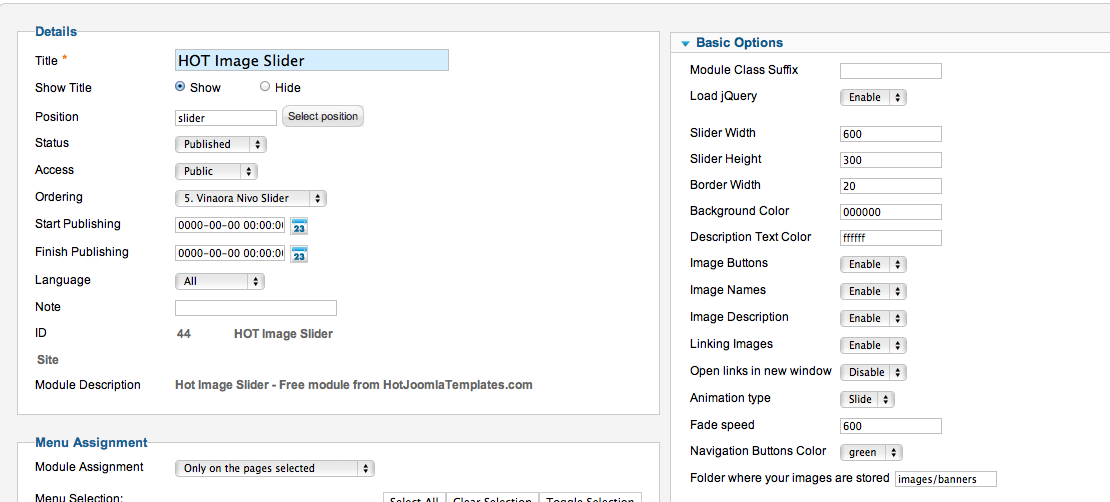
Task: Collapse the Basic Options panel arrow
Action: click(x=685, y=43)
